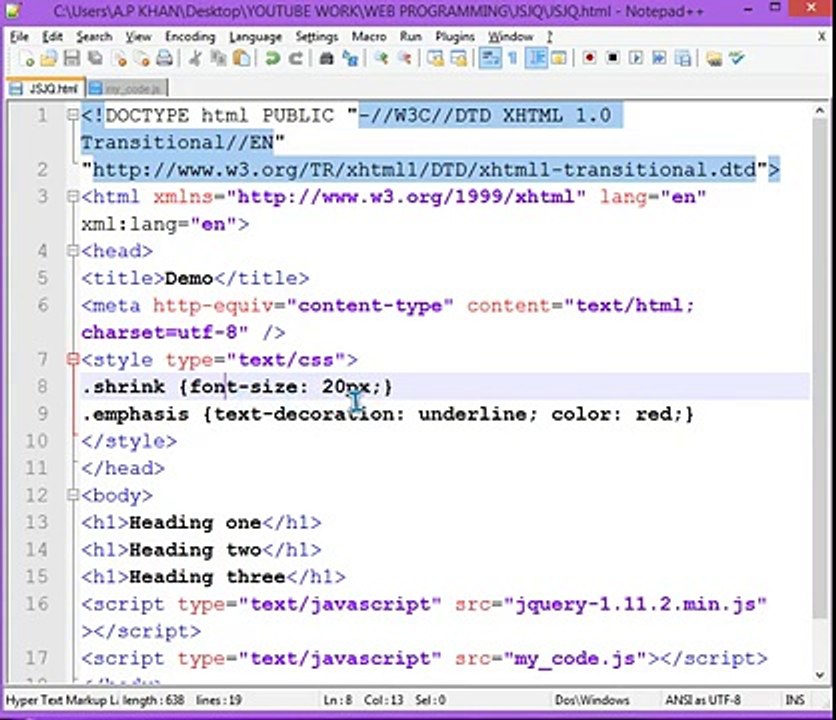
Task: Click the folder plugin icon near toolbar end
Action: click(x=714, y=58)
